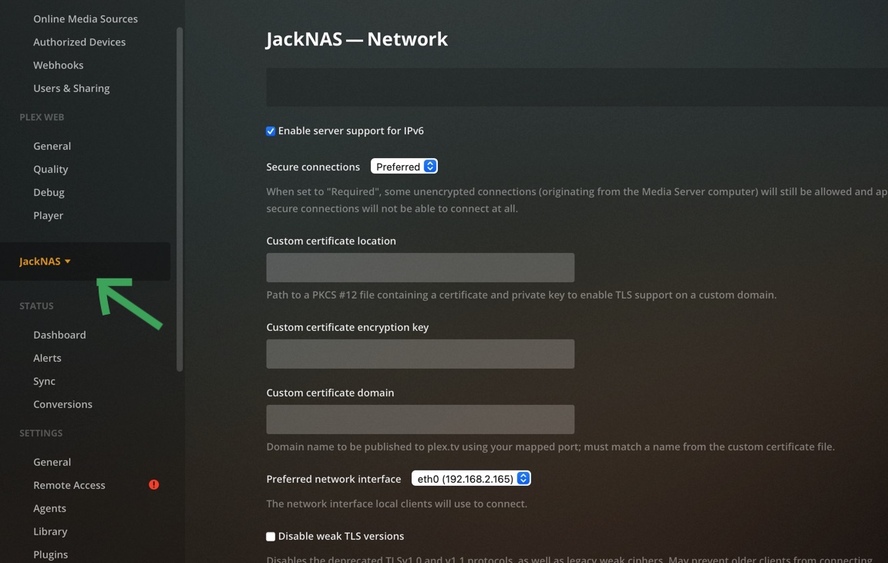Open Authorized Devices page
Screen dimensions: 888x563
(79, 42)
